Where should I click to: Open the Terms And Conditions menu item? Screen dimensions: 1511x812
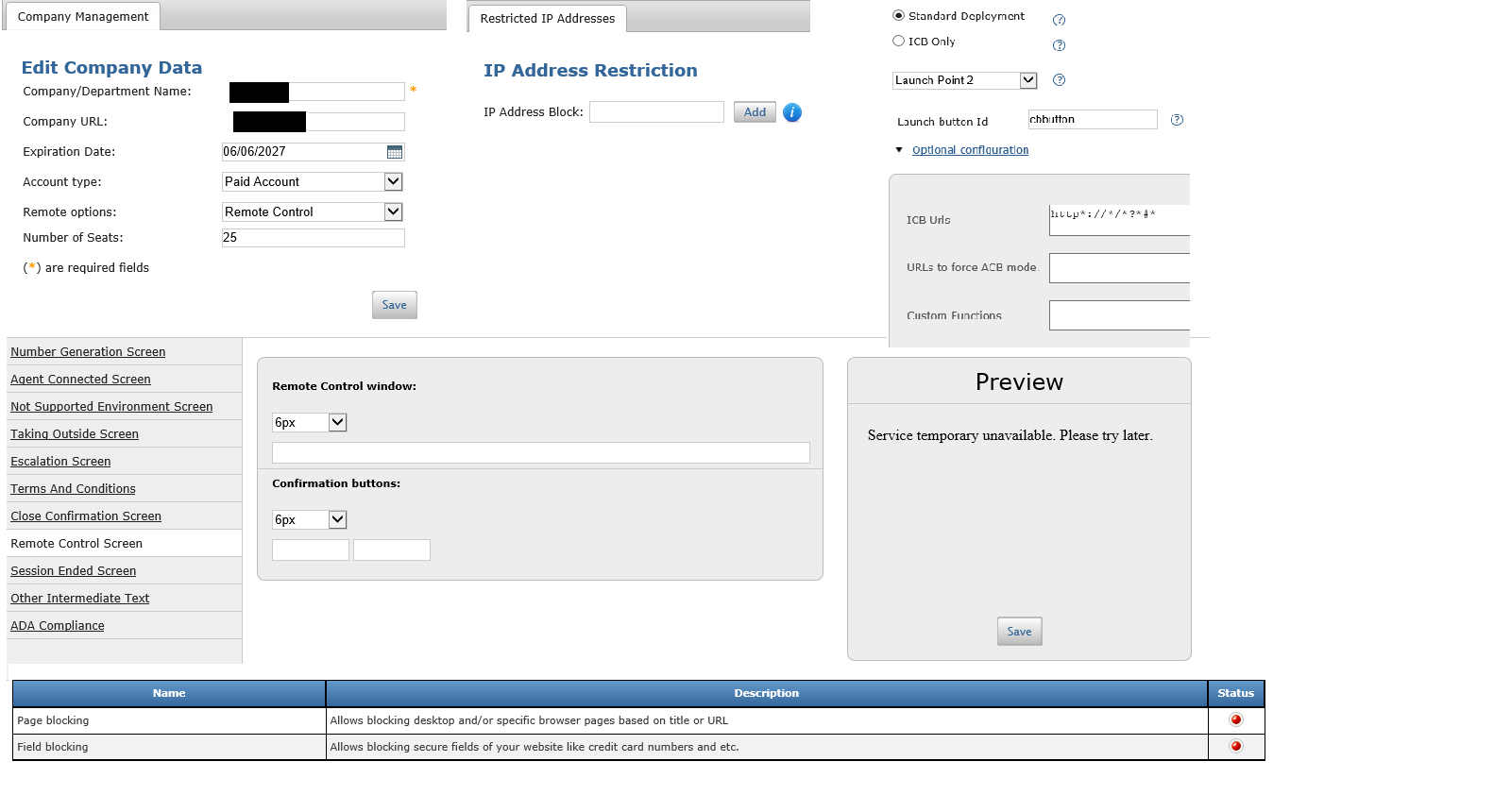coord(73,489)
